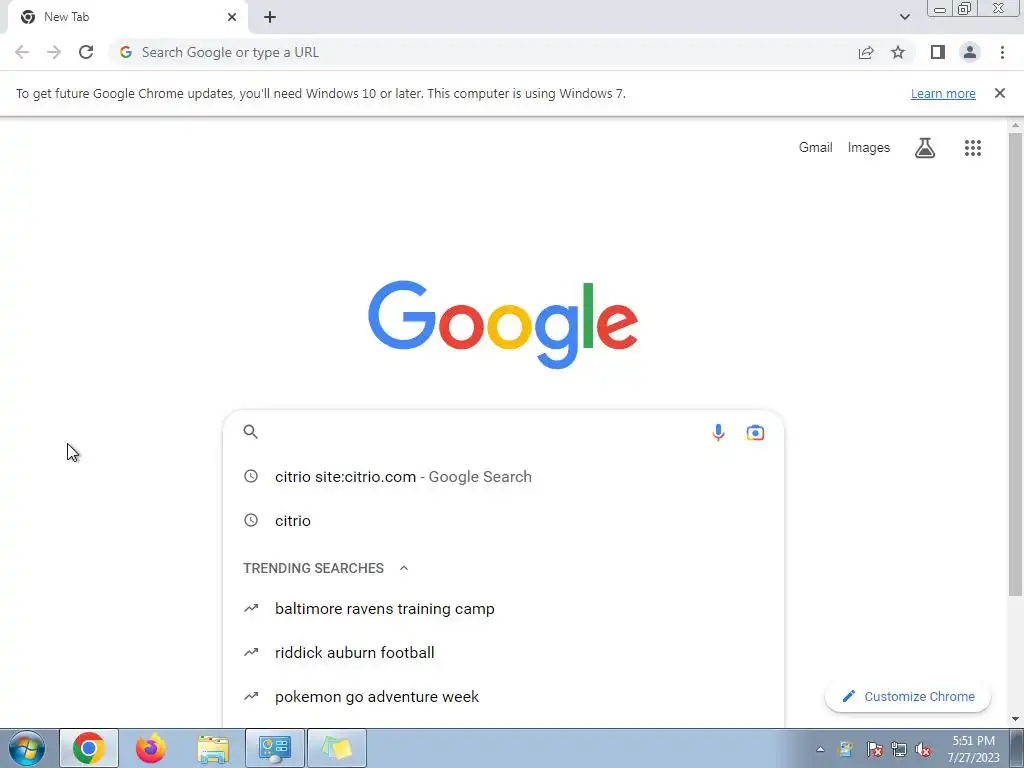Image resolution: width=1024 pixels, height=768 pixels.
Task: Click Chrome in the taskbar
Action: pyautogui.click(x=89, y=748)
